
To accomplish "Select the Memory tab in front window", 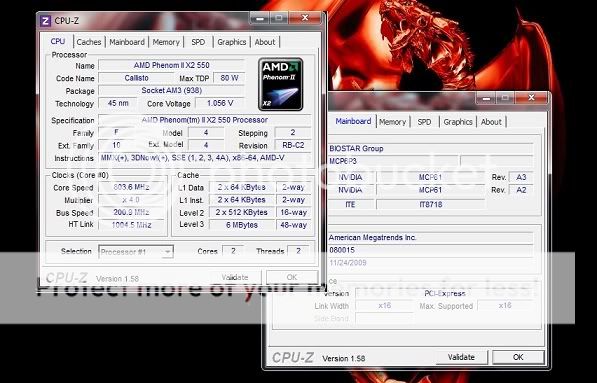I will (x=166, y=42).
